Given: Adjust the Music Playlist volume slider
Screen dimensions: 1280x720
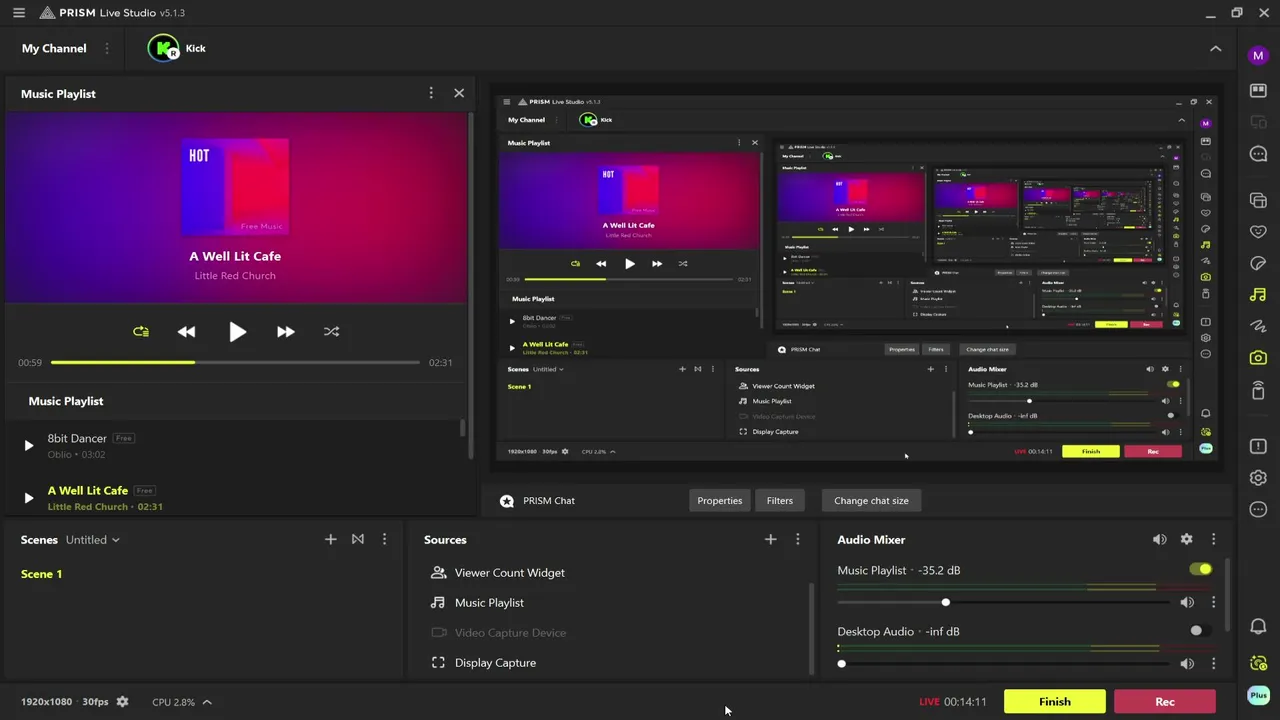Looking at the screenshot, I should (x=1003, y=602).
